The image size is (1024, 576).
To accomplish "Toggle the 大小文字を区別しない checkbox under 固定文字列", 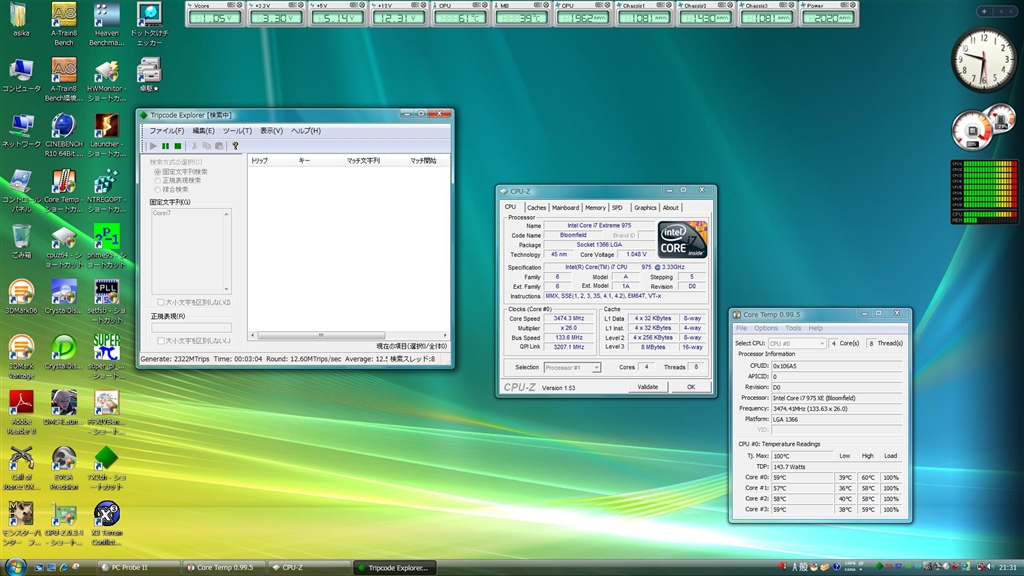I will pyautogui.click(x=161, y=302).
